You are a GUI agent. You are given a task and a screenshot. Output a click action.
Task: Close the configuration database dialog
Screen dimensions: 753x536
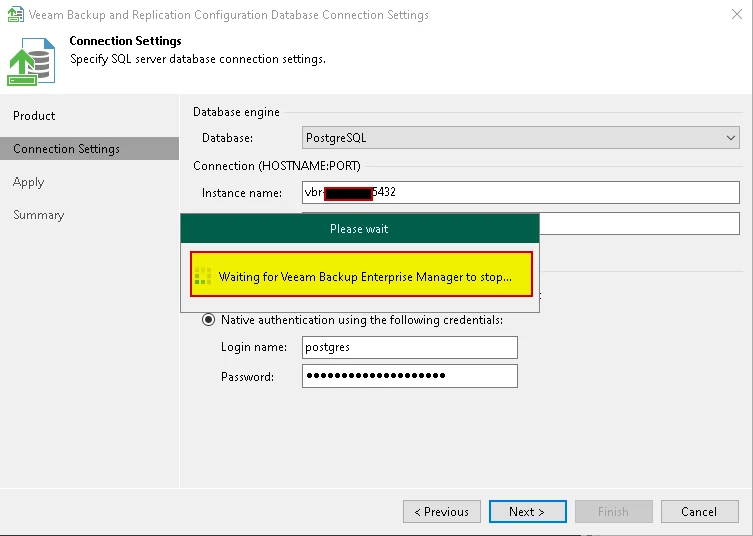pyautogui.click(x=737, y=14)
